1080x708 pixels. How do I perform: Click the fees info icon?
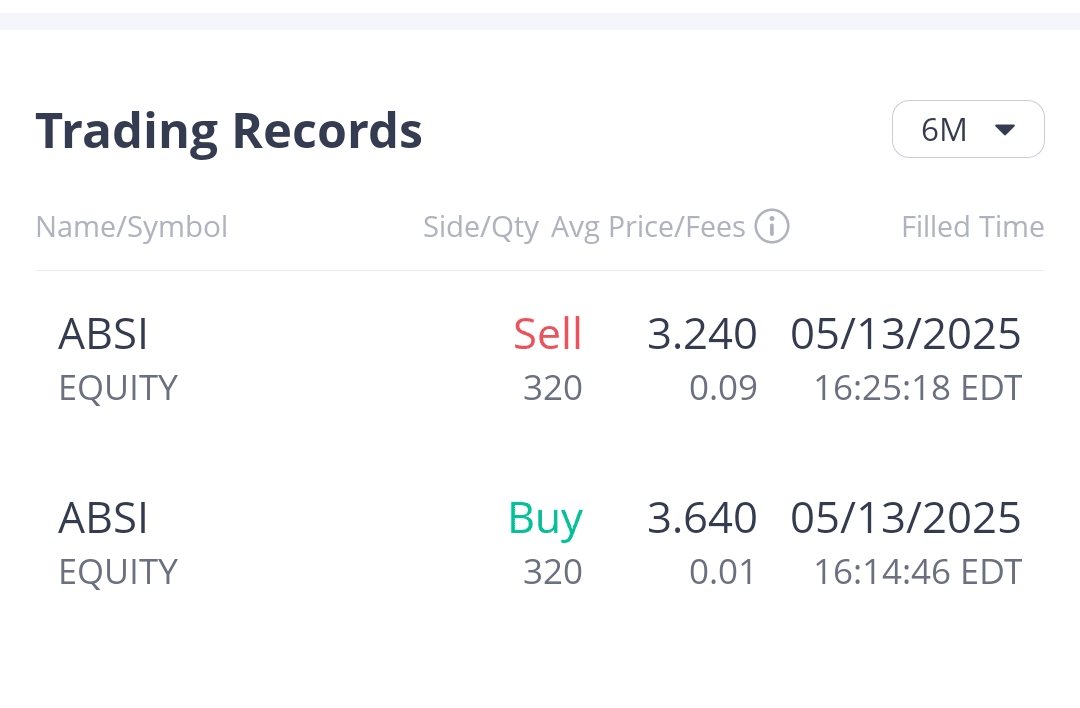point(772,227)
